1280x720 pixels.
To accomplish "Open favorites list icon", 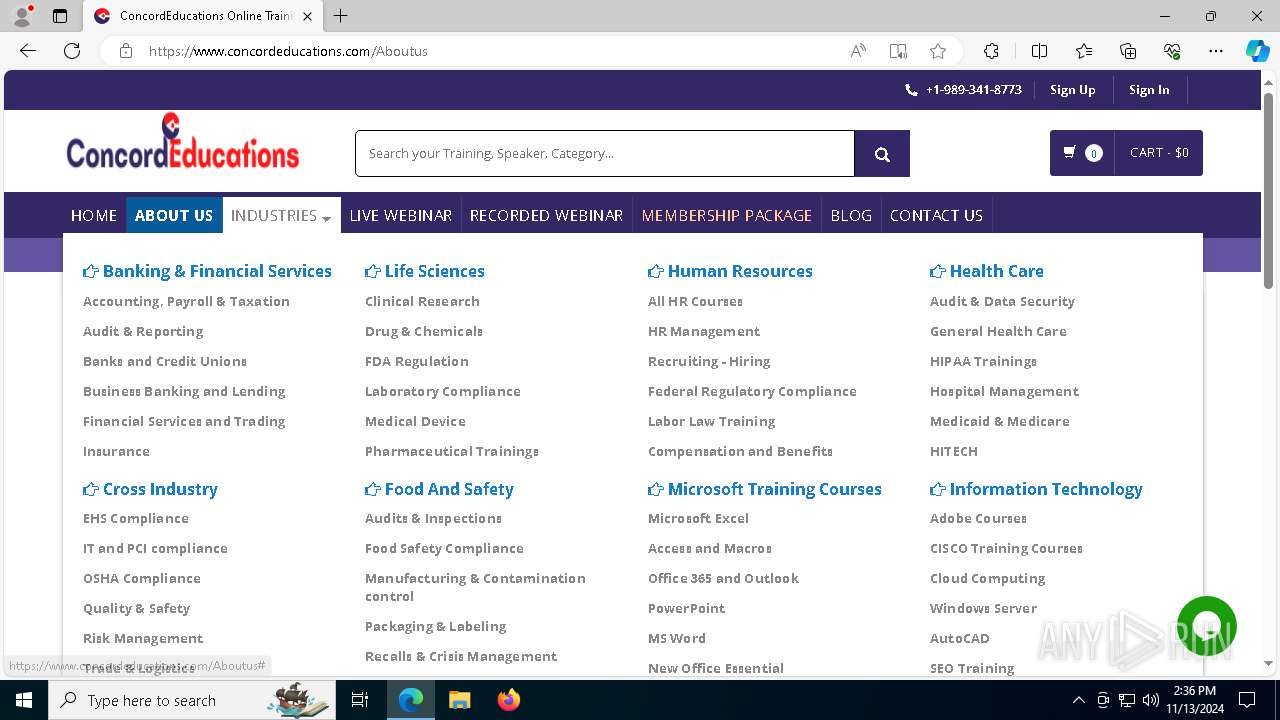I will [1084, 51].
